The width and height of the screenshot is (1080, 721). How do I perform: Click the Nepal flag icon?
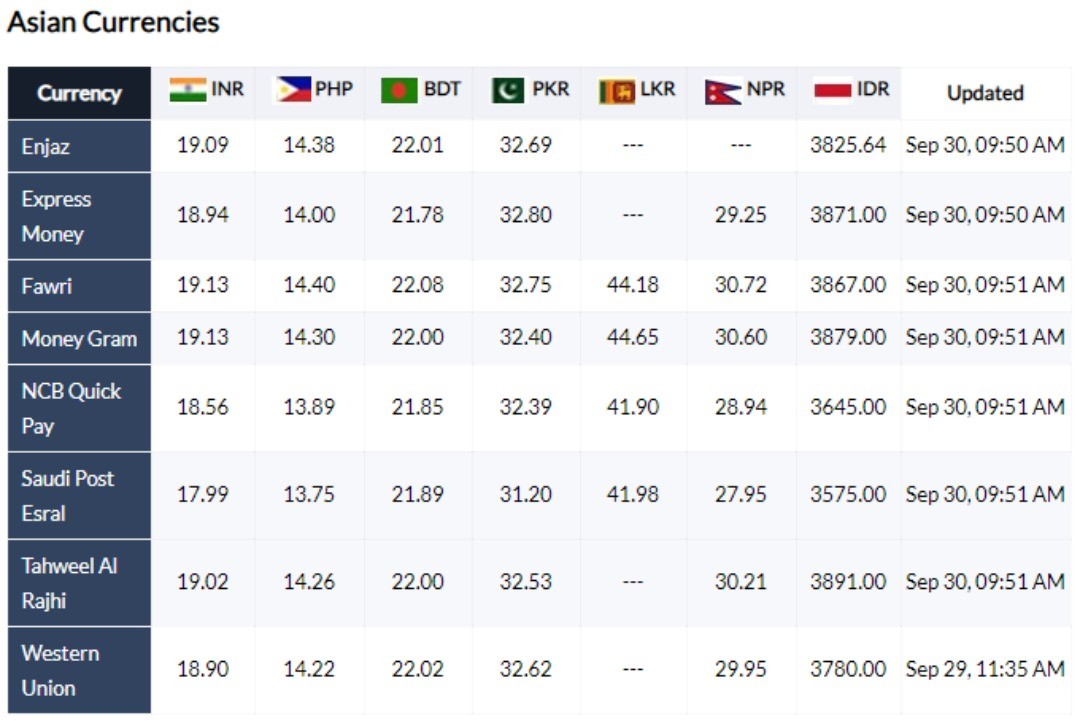coord(723,92)
